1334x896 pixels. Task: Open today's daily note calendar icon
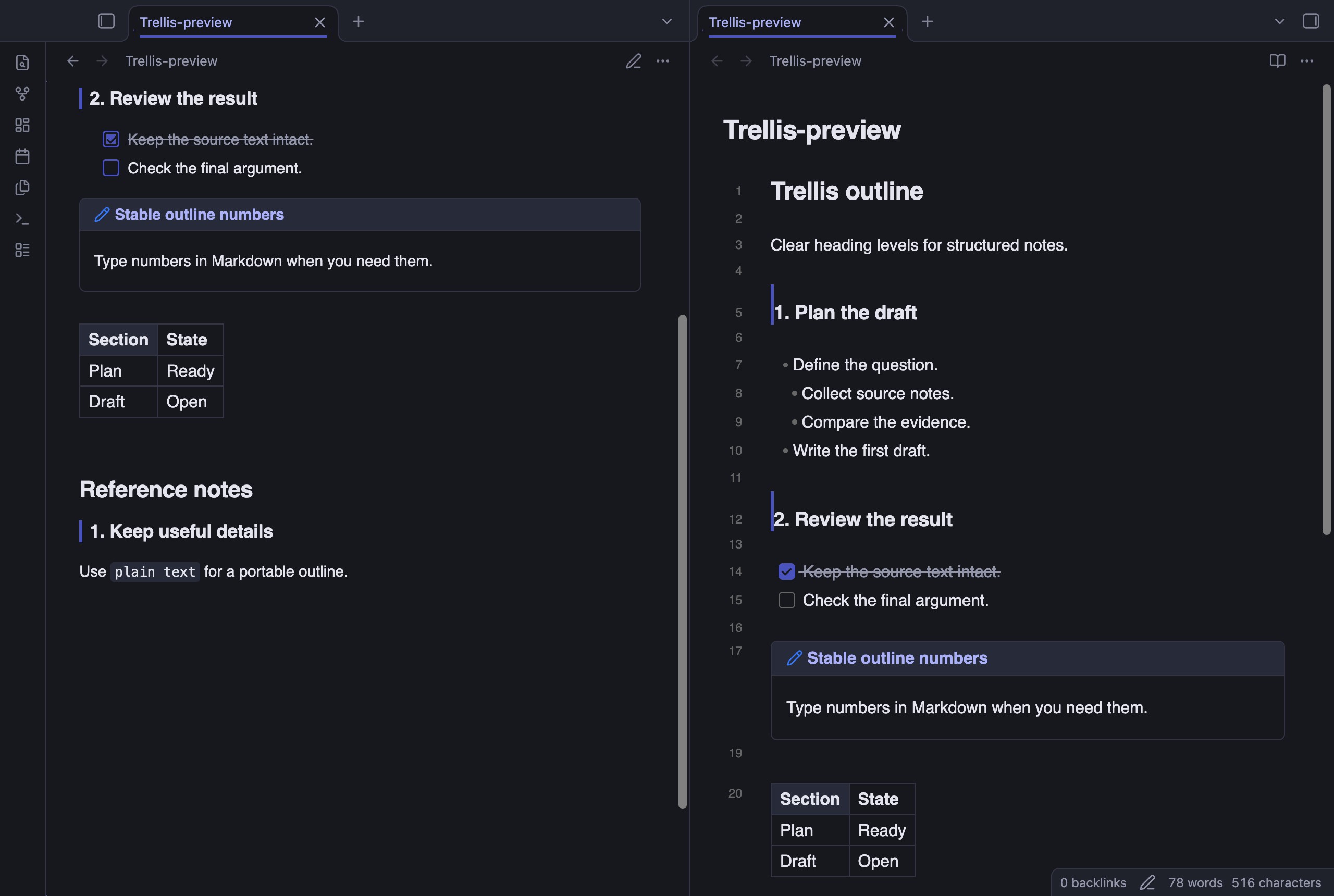[x=22, y=156]
